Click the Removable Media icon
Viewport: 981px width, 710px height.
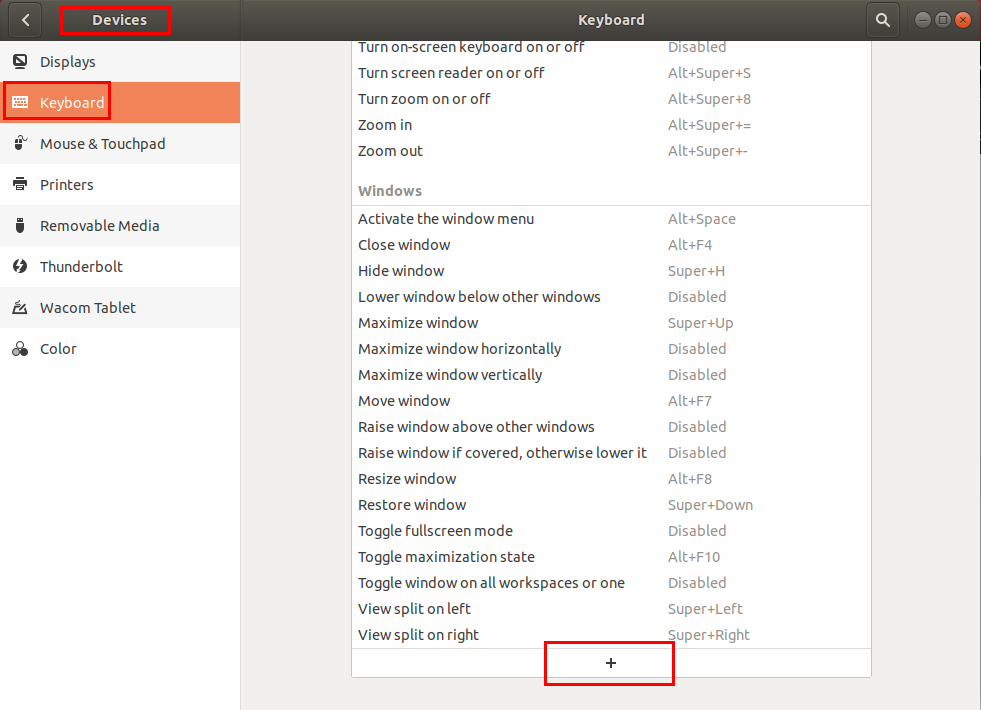[x=20, y=225]
